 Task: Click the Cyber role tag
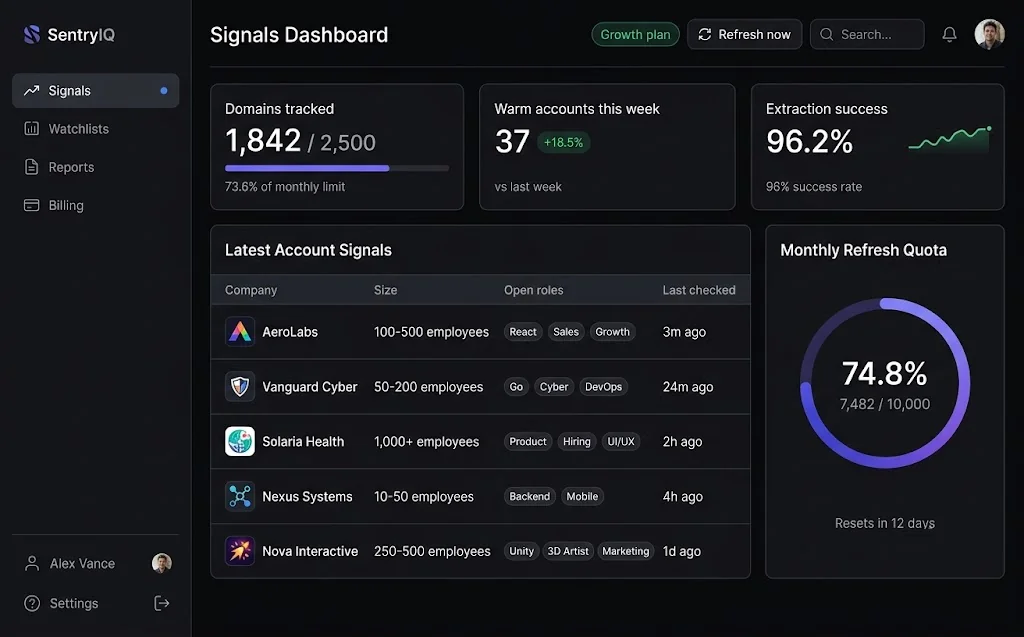coord(554,387)
